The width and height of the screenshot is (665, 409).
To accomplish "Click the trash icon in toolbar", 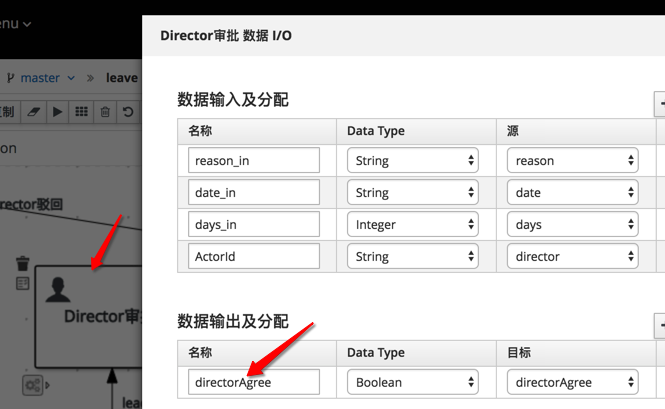I will (105, 112).
